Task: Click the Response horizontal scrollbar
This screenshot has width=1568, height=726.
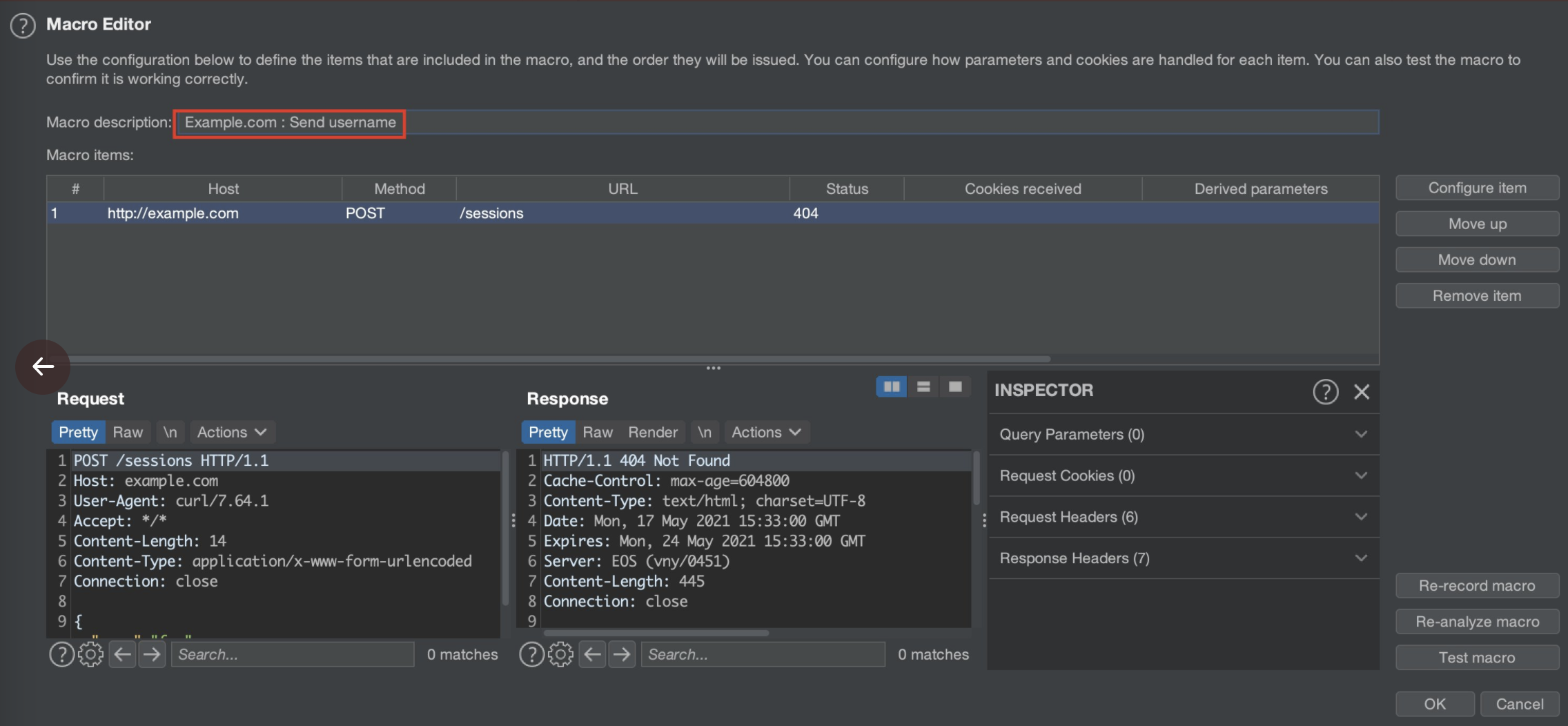Action: pos(656,633)
